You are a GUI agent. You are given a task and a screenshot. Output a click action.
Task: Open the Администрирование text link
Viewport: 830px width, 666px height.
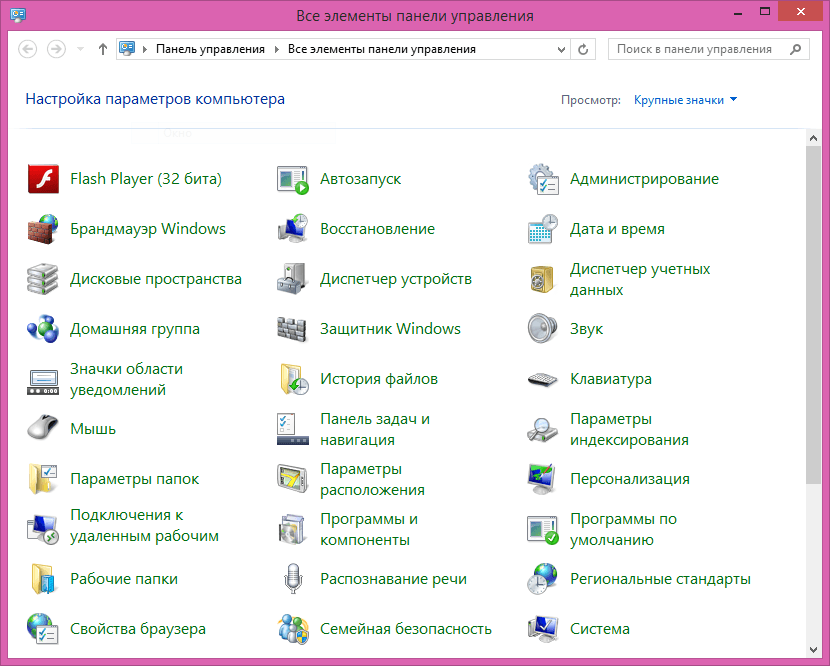click(644, 179)
